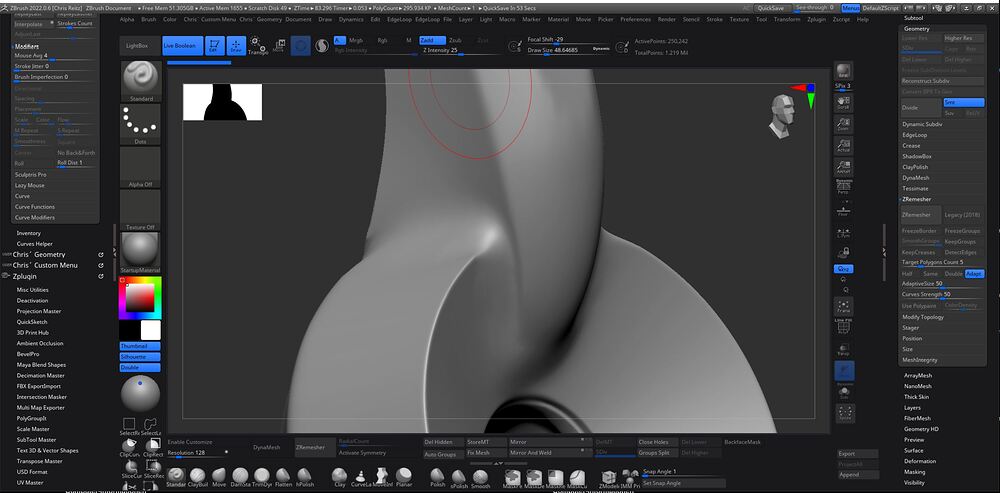This screenshot has height=493, width=1000.
Task: Expand the Modify Topology section
Action: 923,317
